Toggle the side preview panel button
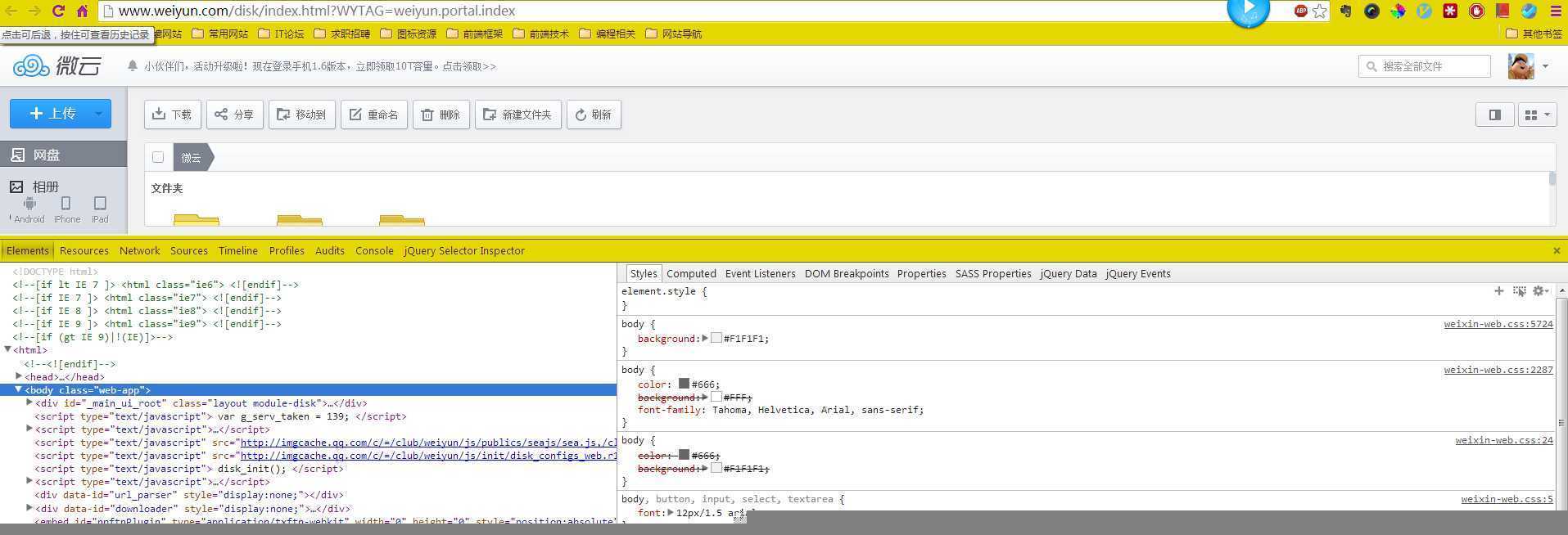 1494,115
